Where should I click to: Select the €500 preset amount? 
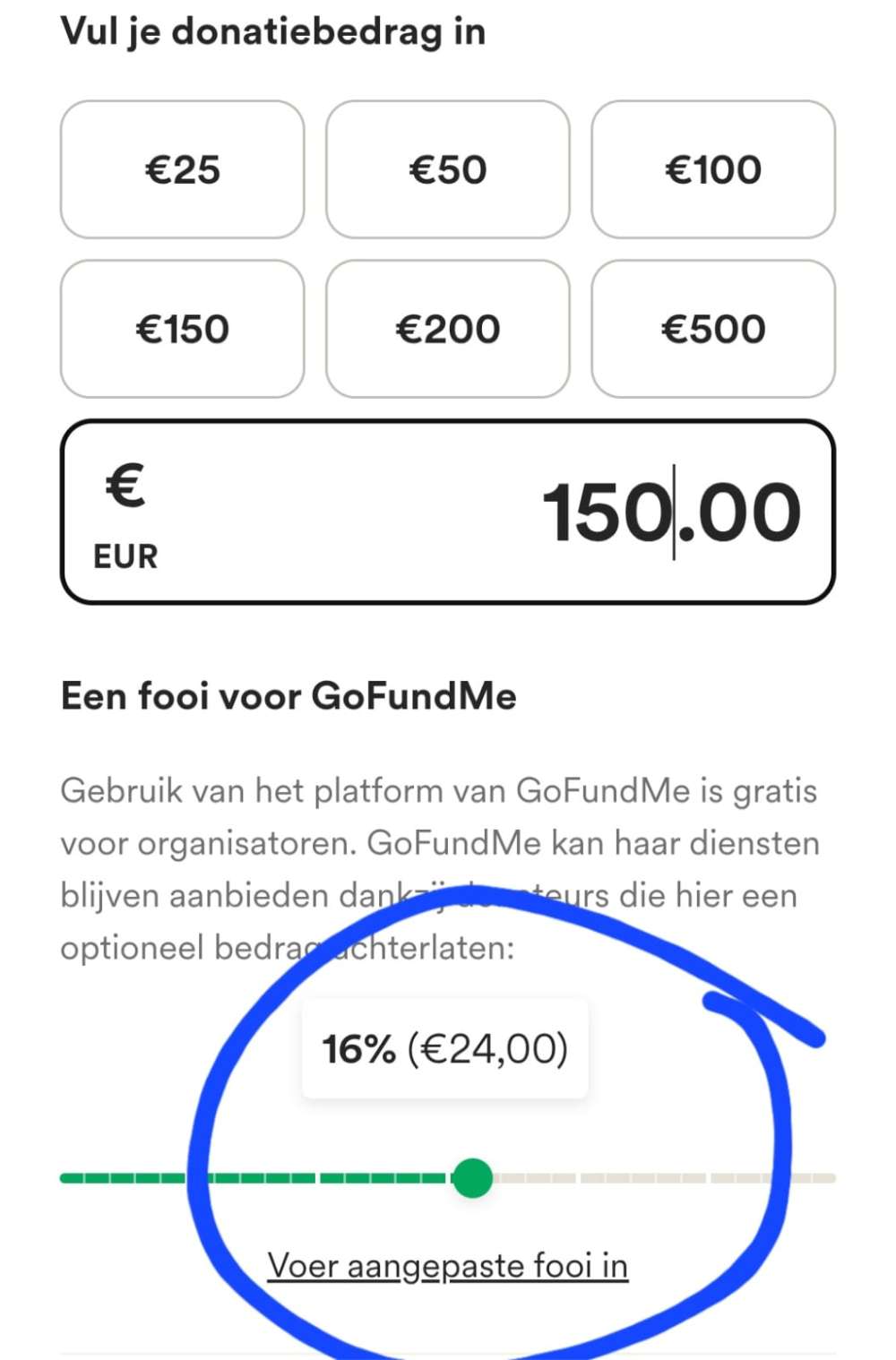[714, 328]
